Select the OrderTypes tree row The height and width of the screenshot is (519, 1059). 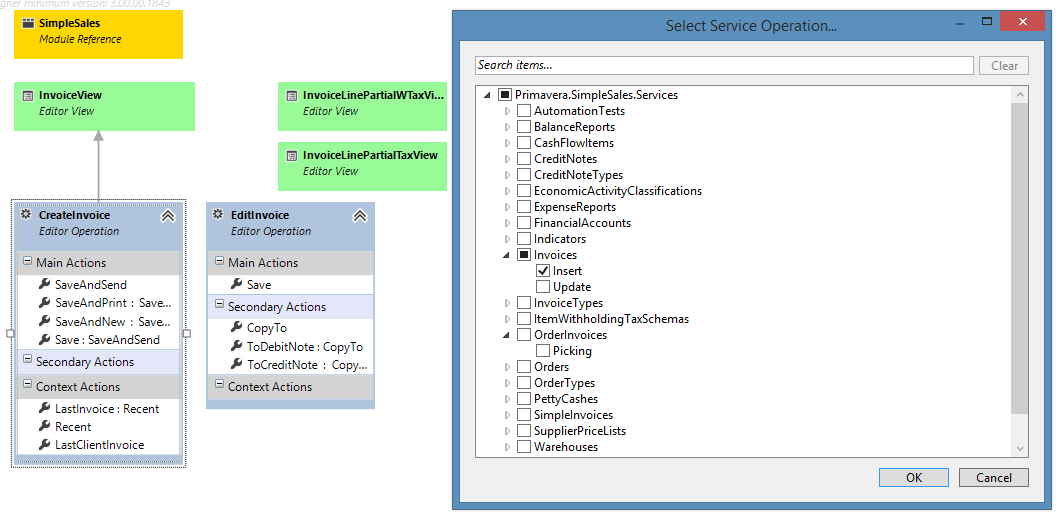564,383
